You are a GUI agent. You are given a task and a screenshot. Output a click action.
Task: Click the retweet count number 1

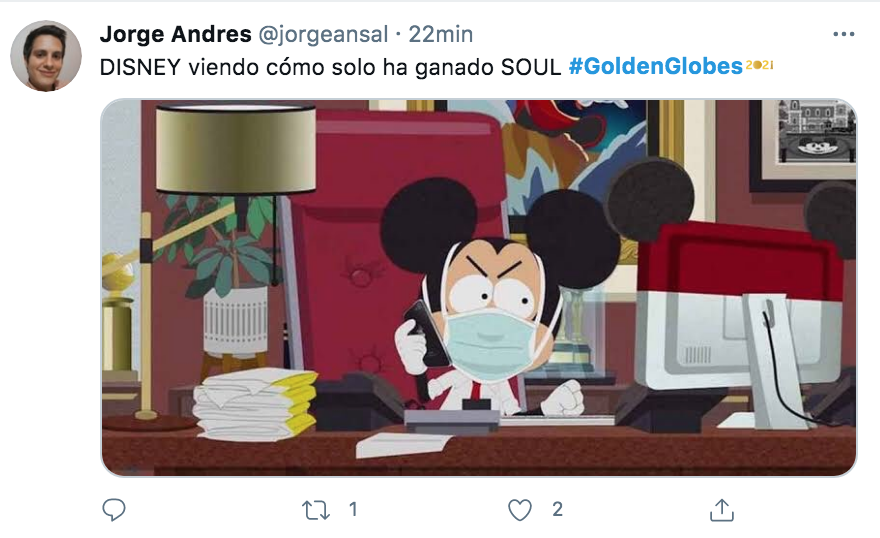click(x=353, y=509)
